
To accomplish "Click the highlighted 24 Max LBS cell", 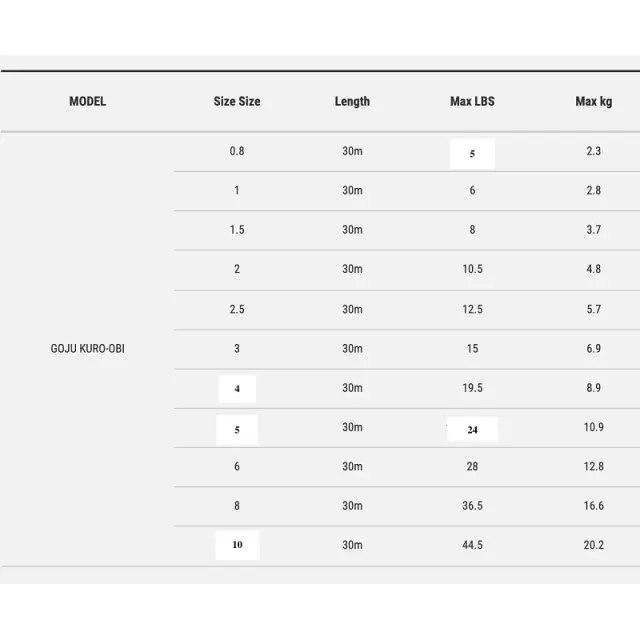I will (x=472, y=429).
